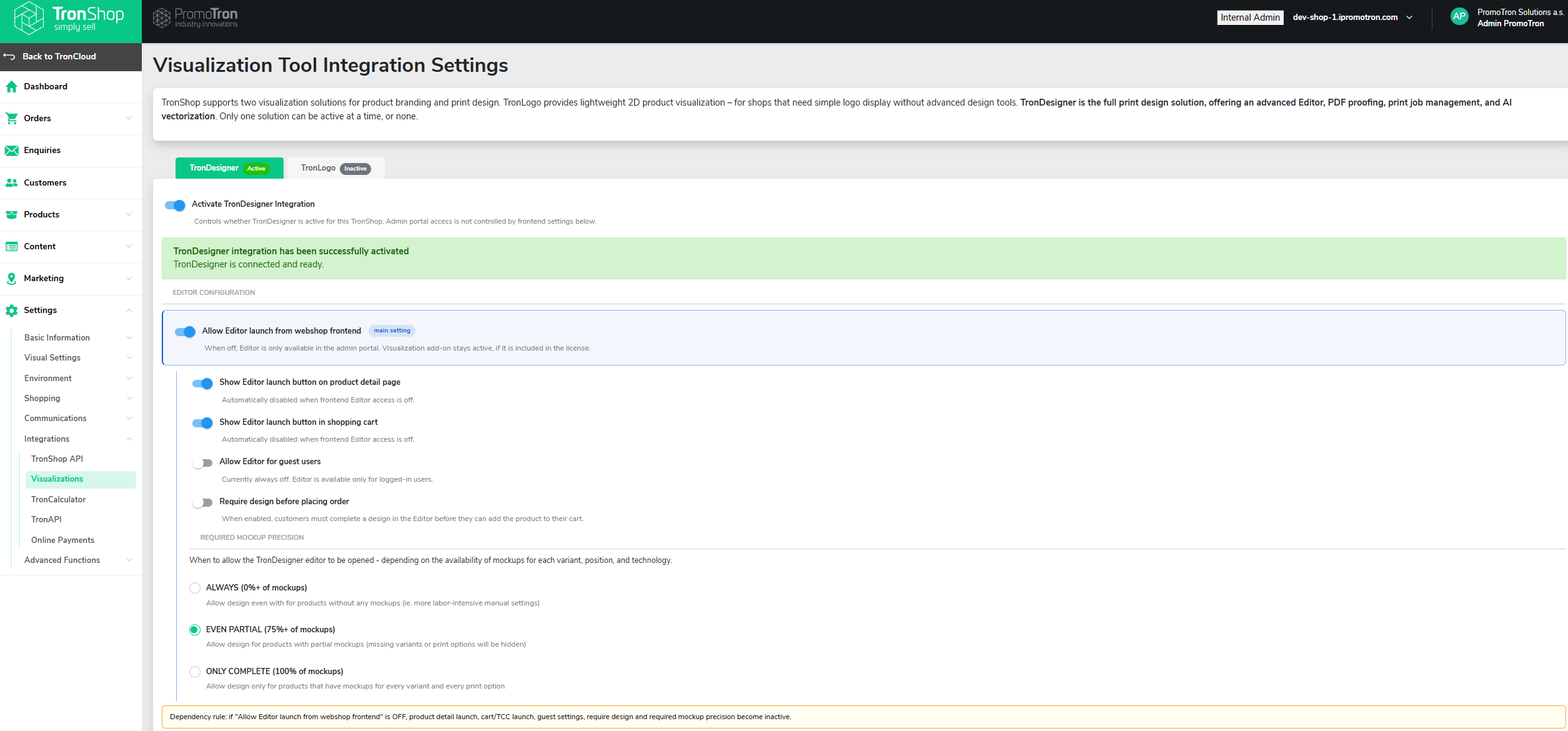The height and width of the screenshot is (731, 1568).
Task: Enable Require design before placing order
Action: pos(202,502)
